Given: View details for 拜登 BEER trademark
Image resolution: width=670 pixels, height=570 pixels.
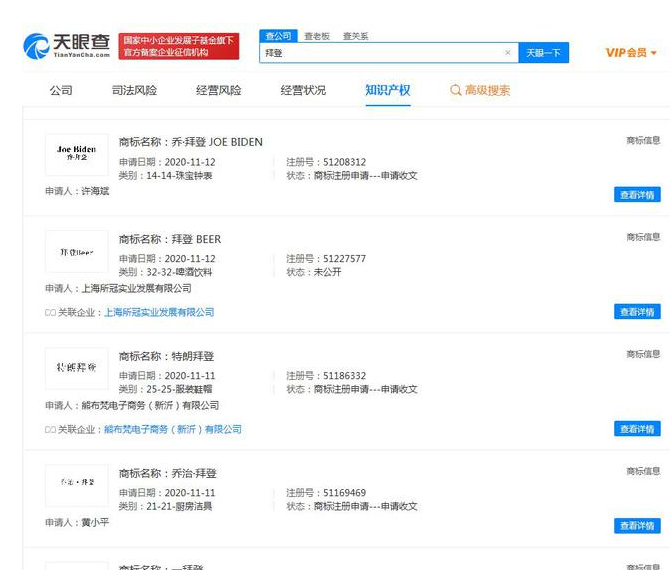Looking at the screenshot, I should pos(637,312).
